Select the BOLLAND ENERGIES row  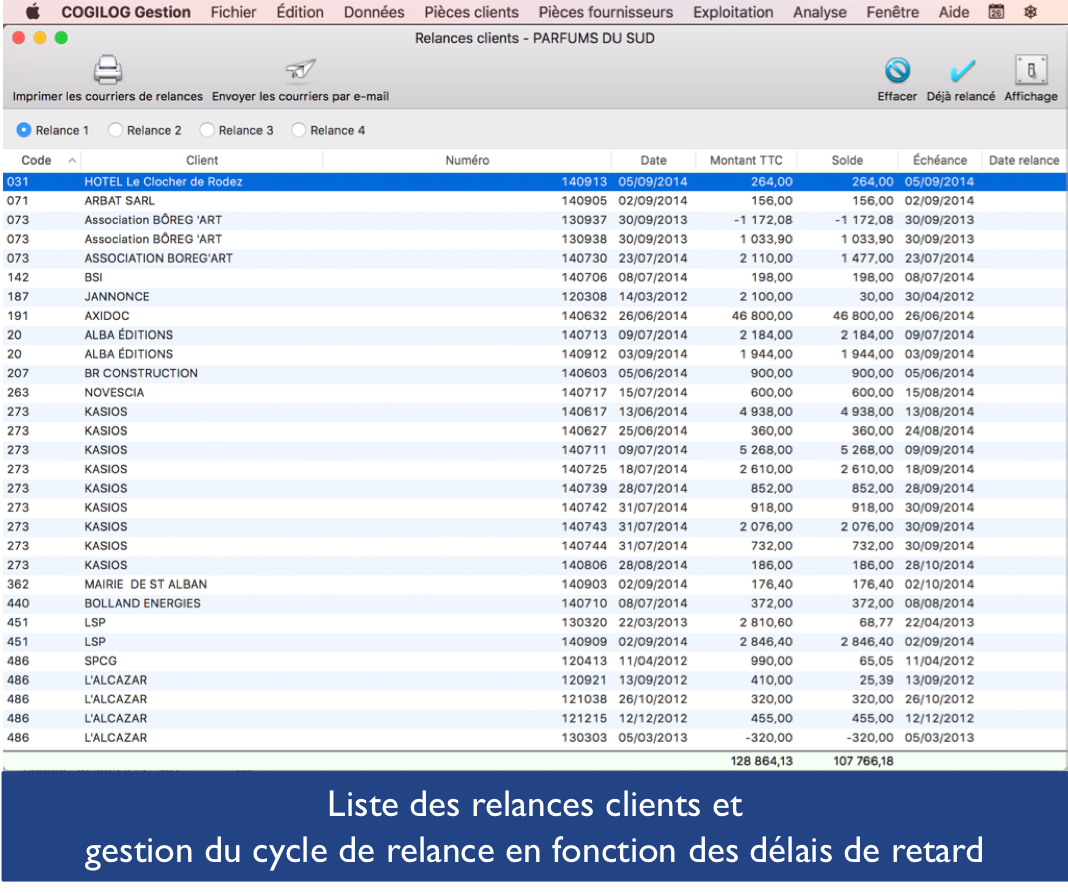pyautogui.click(x=534, y=604)
